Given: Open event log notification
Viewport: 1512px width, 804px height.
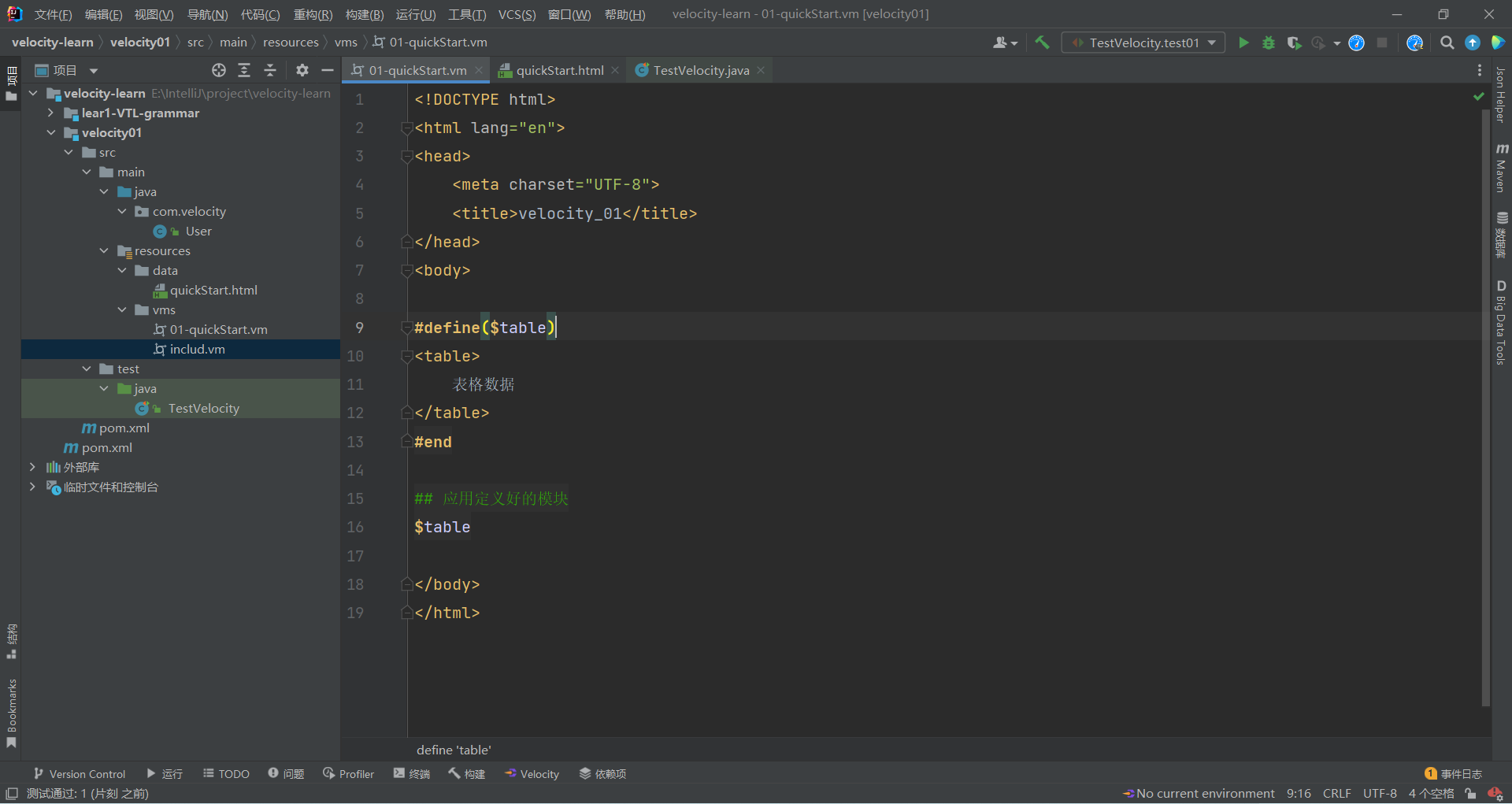Looking at the screenshot, I should tap(1453, 774).
